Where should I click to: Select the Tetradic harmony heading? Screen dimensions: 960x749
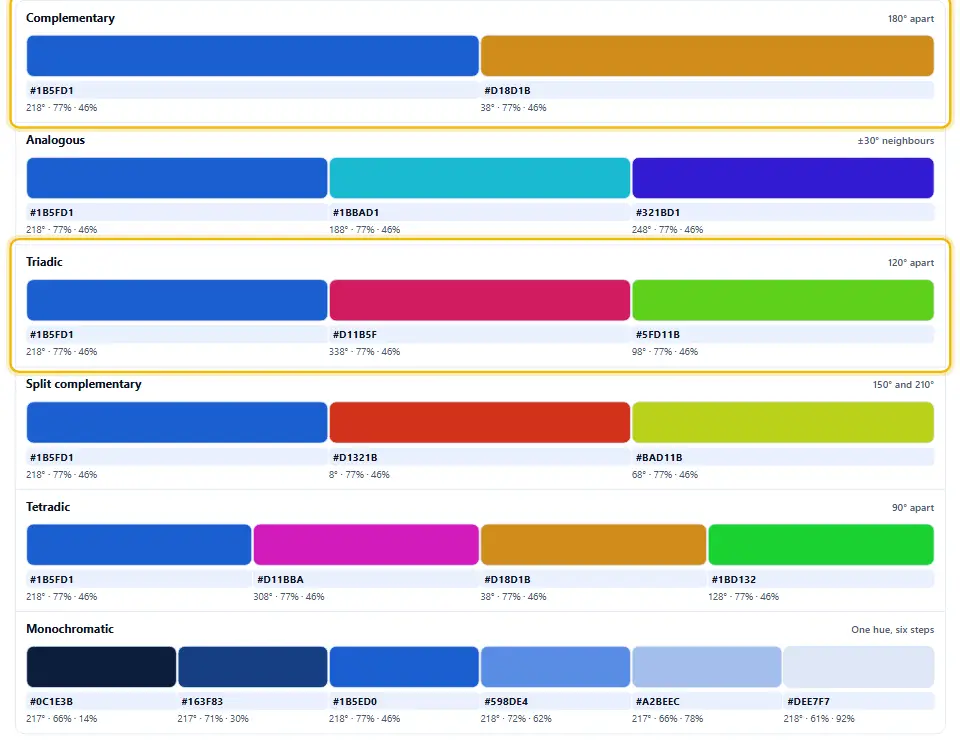48,506
